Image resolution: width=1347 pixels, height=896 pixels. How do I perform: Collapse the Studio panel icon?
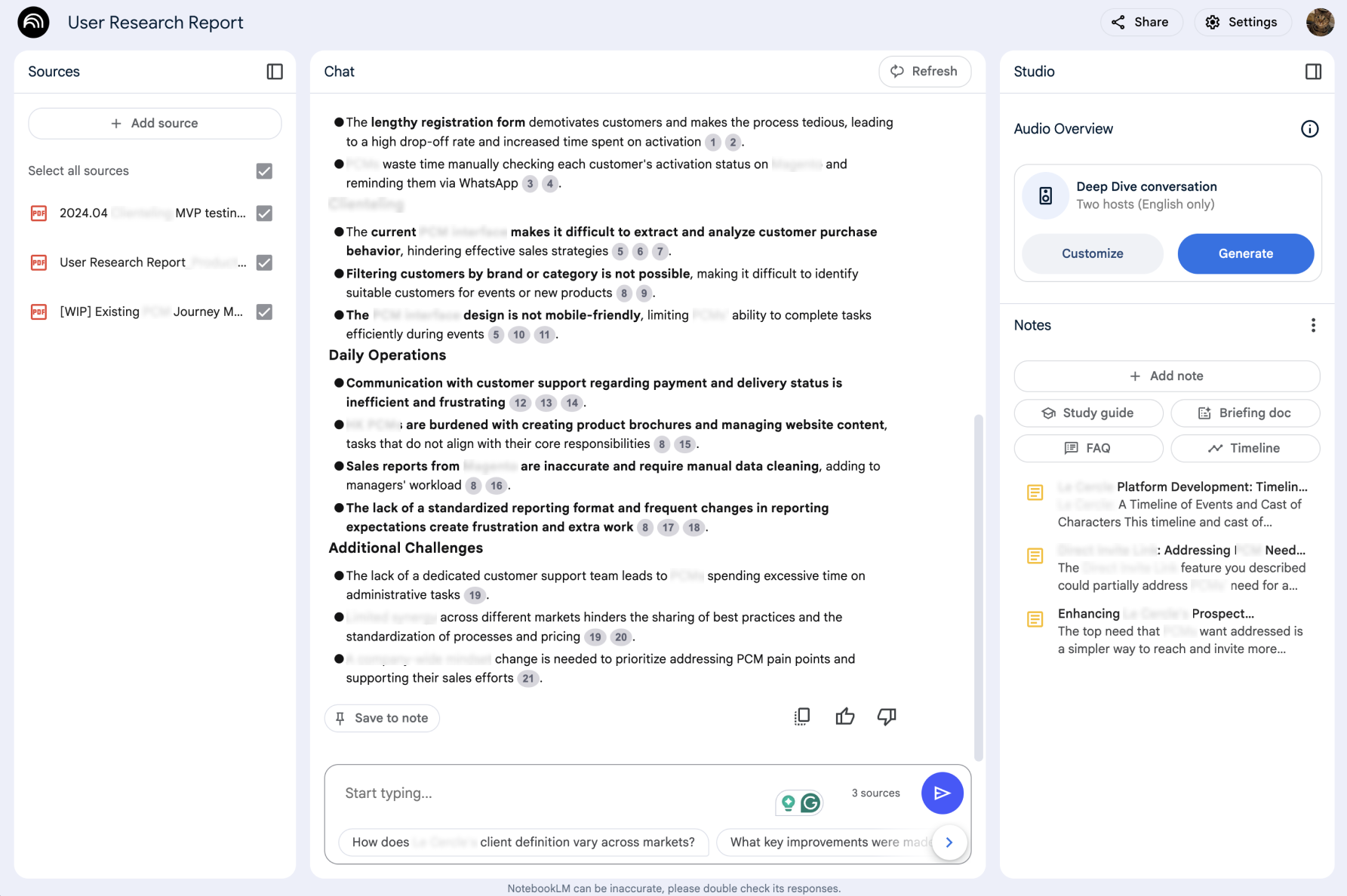point(1313,72)
